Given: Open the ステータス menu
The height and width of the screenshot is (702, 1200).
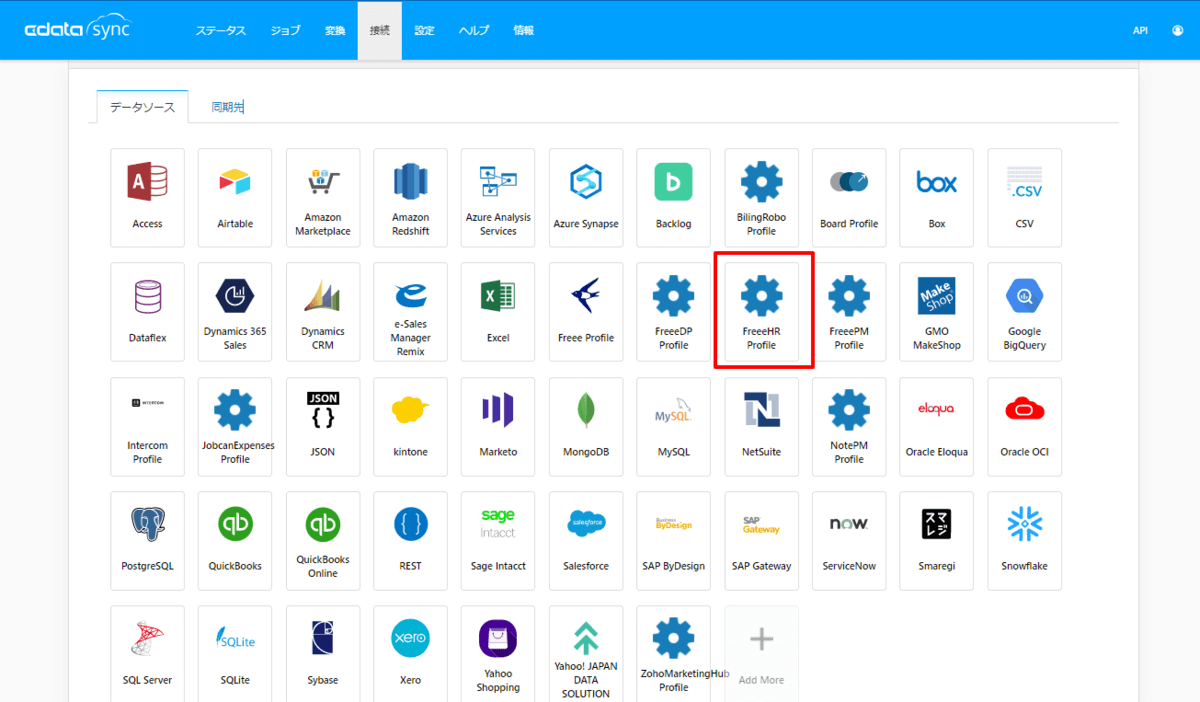Looking at the screenshot, I should click(x=220, y=30).
